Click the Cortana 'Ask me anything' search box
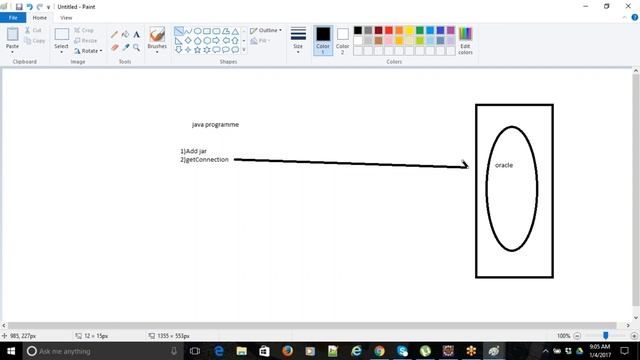640x360 pixels. (x=102, y=351)
